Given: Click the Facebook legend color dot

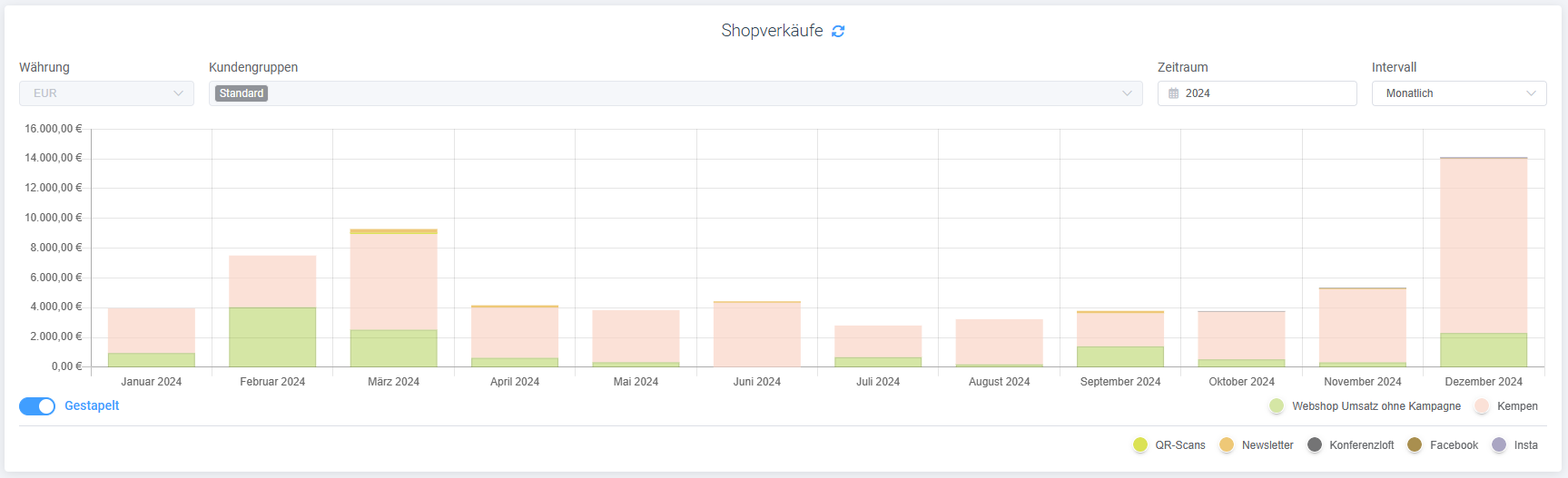Looking at the screenshot, I should point(1415,444).
